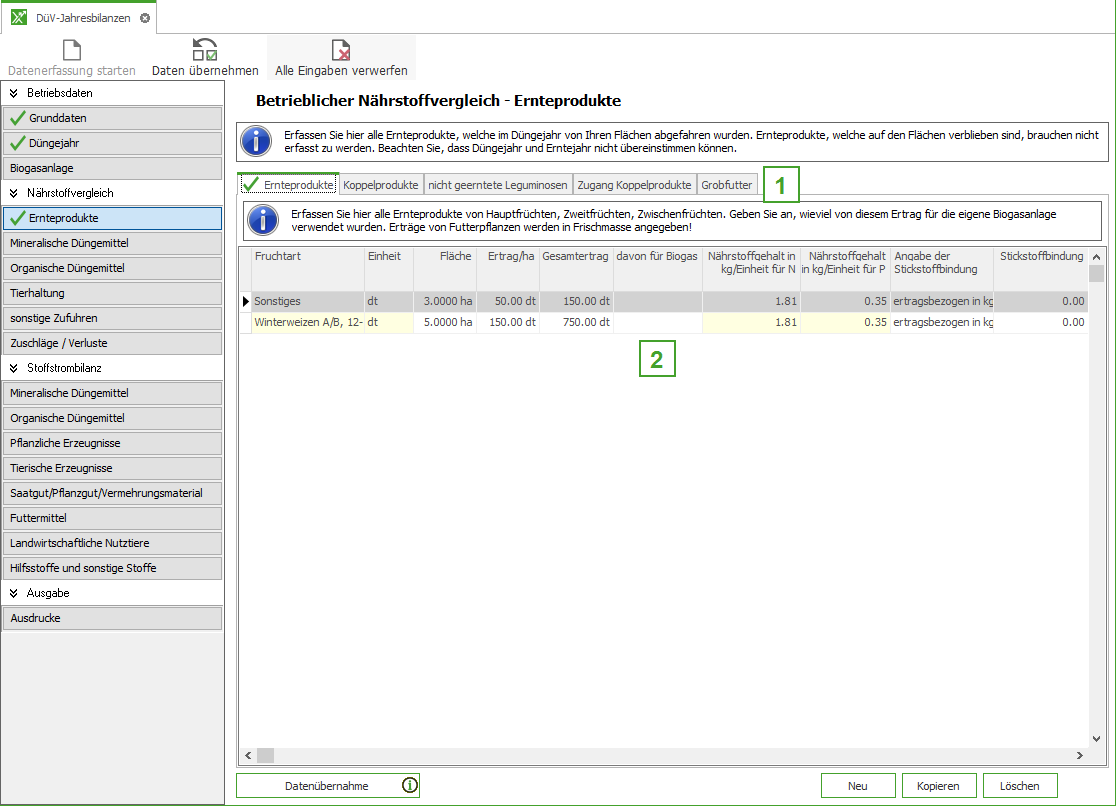Collapse the Stoffstrombilanz section
This screenshot has width=1116, height=806.
tap(14, 368)
